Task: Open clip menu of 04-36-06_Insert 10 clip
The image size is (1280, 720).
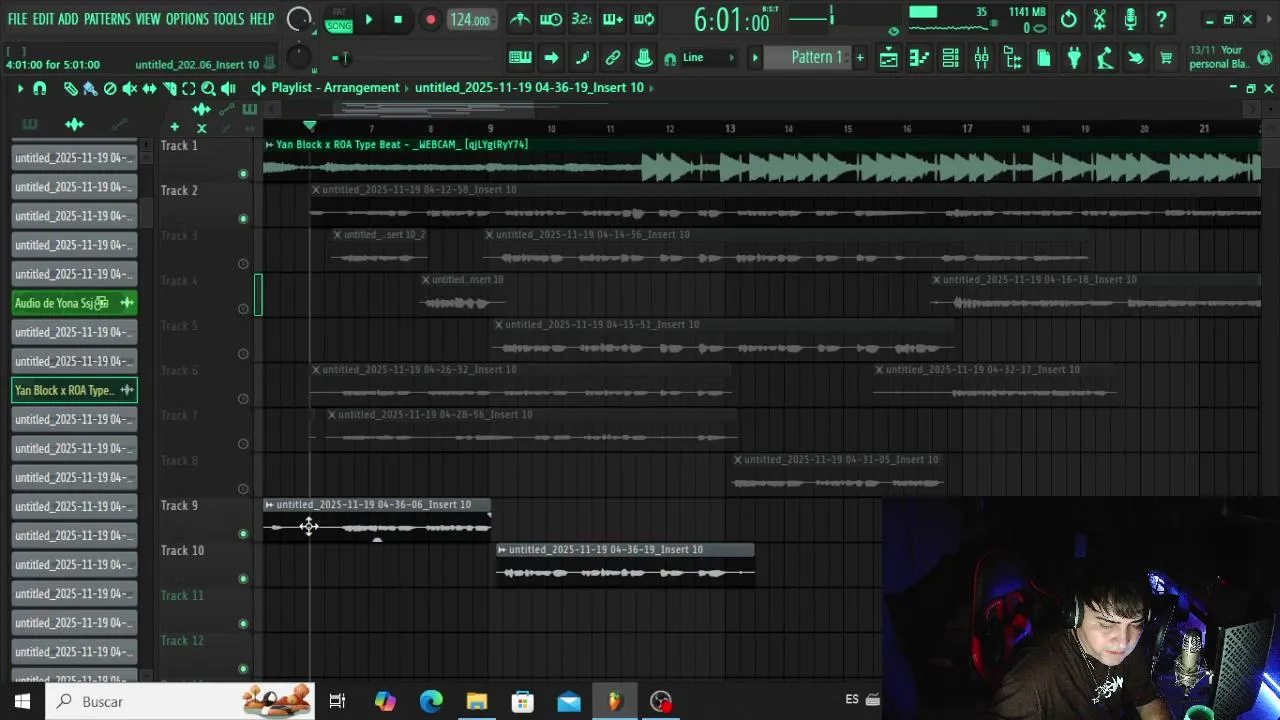Action: [x=269, y=505]
